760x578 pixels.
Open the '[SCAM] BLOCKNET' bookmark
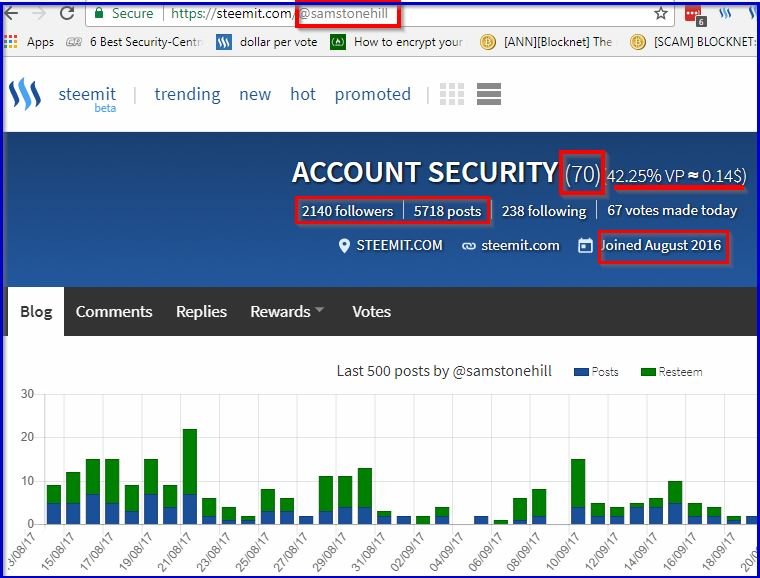tap(694, 42)
